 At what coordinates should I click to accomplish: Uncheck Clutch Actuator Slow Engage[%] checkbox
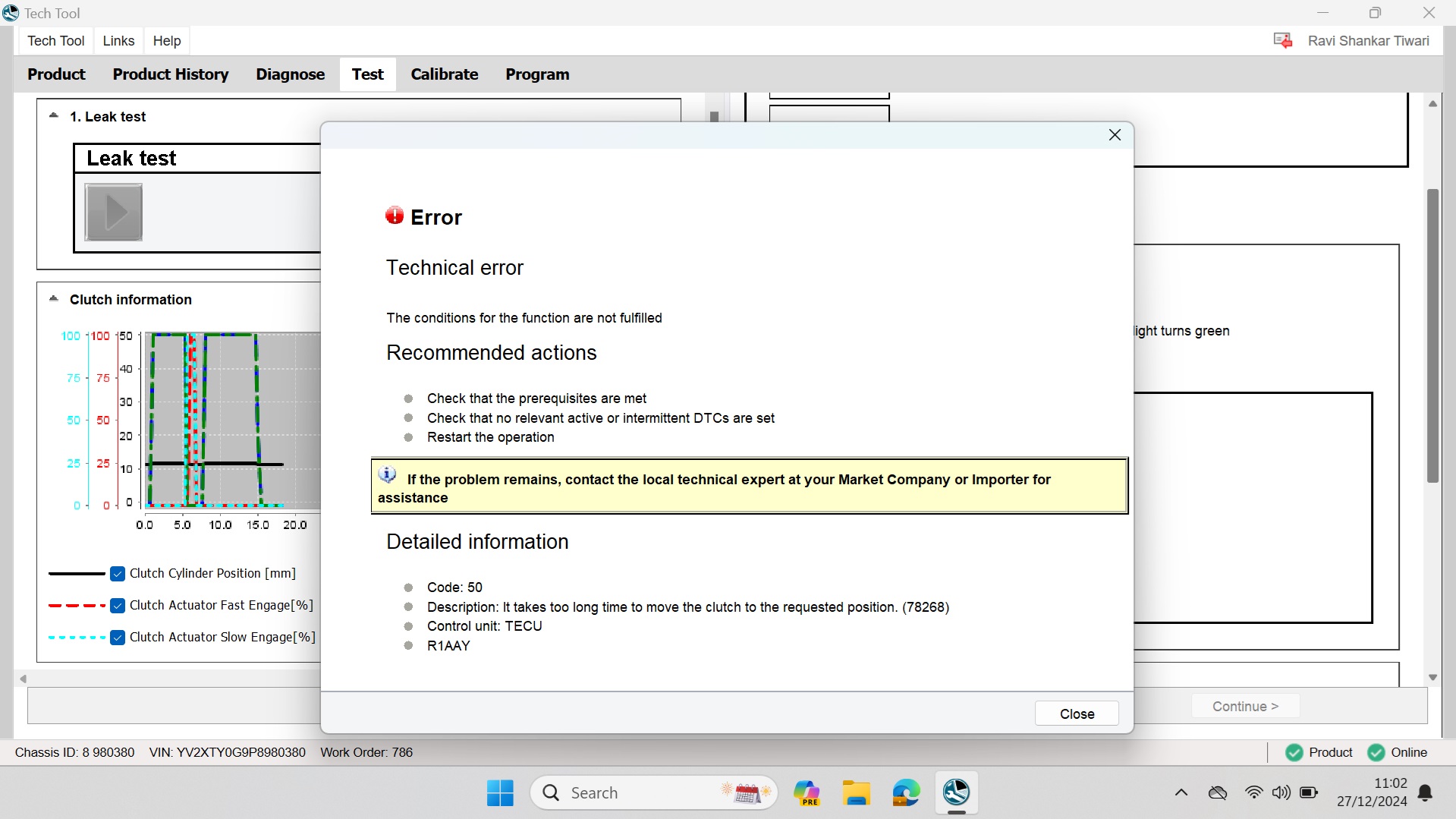[x=118, y=638]
